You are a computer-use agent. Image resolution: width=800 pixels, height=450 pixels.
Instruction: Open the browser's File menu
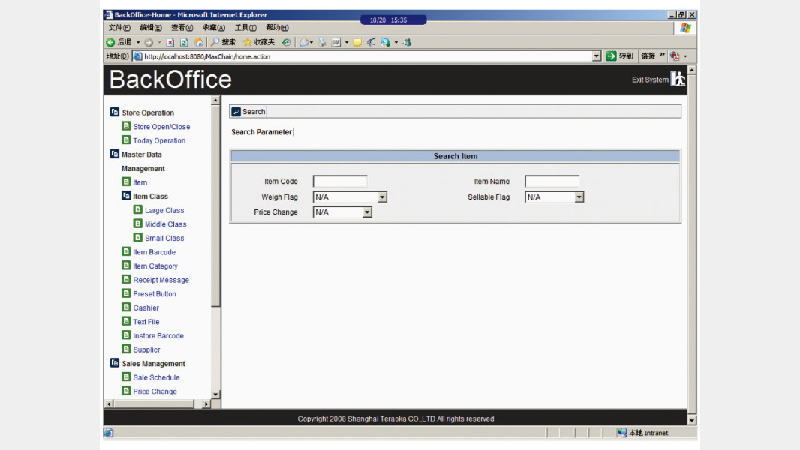(x=115, y=28)
